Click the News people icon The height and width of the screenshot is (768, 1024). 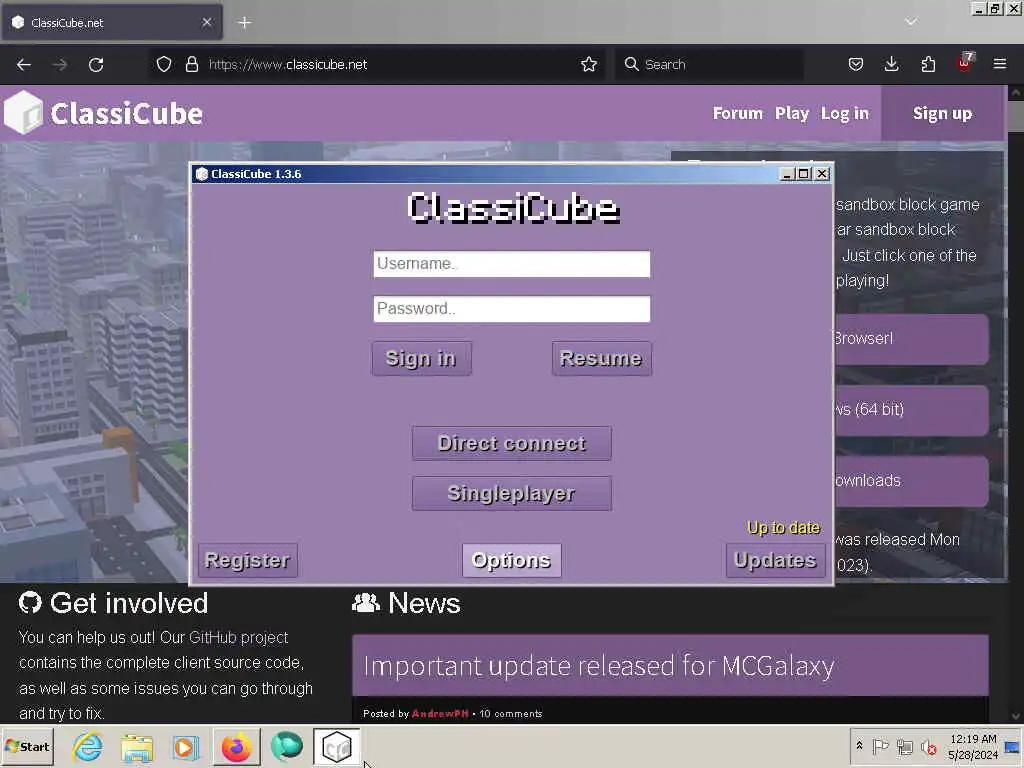[x=366, y=603]
